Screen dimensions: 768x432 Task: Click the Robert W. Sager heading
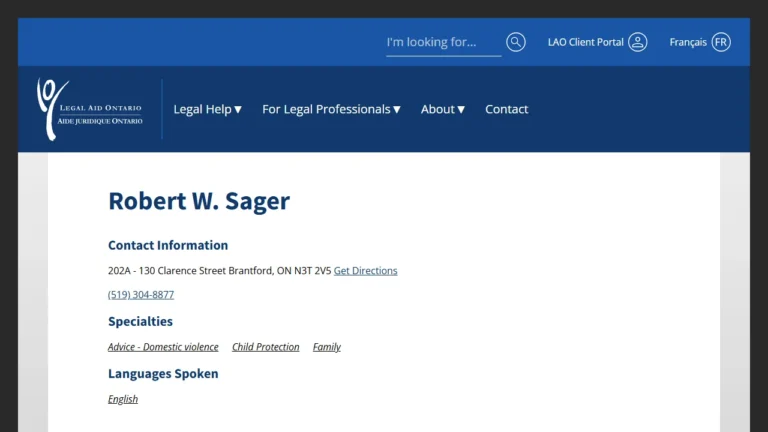[199, 201]
